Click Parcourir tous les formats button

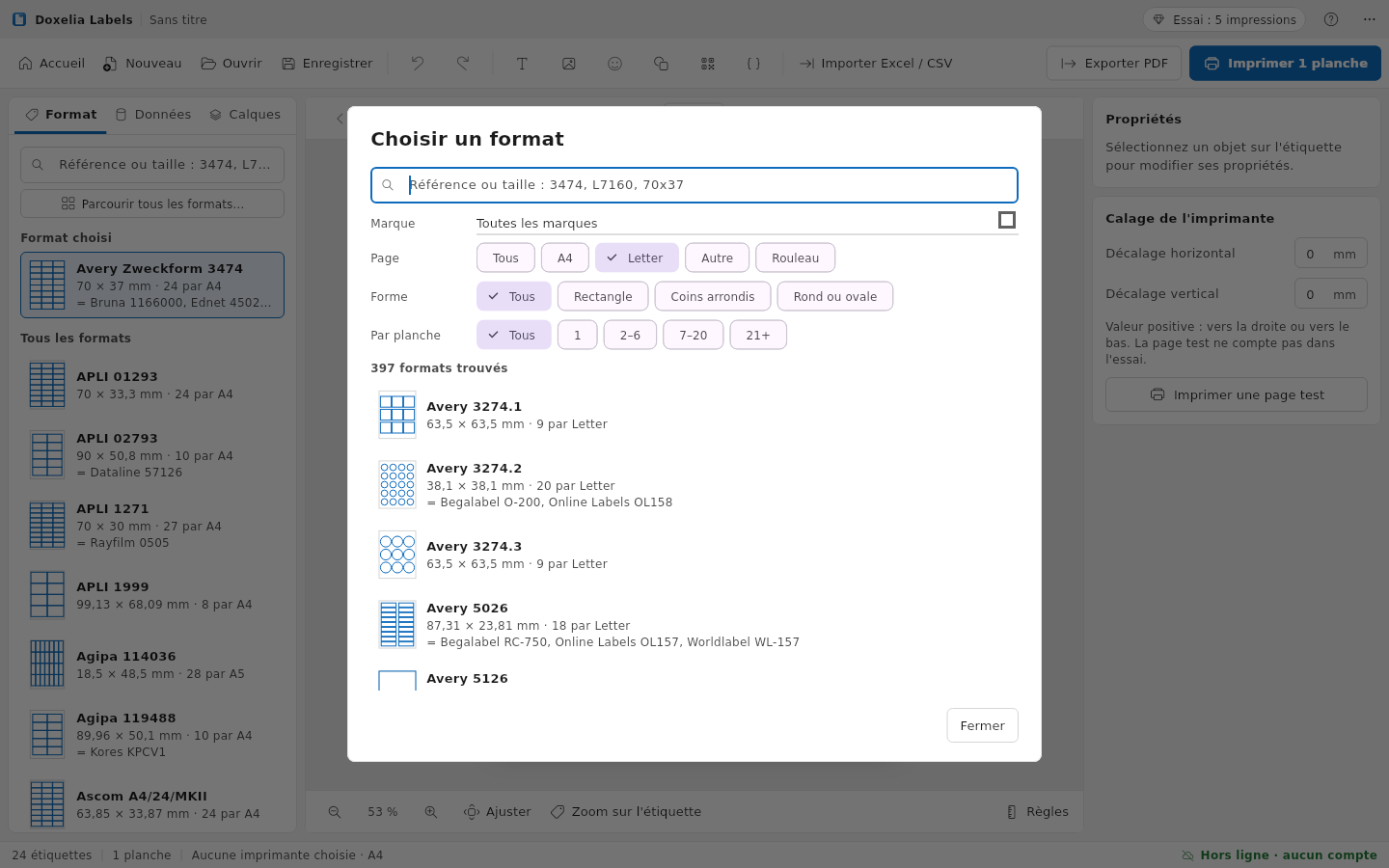pos(152,203)
